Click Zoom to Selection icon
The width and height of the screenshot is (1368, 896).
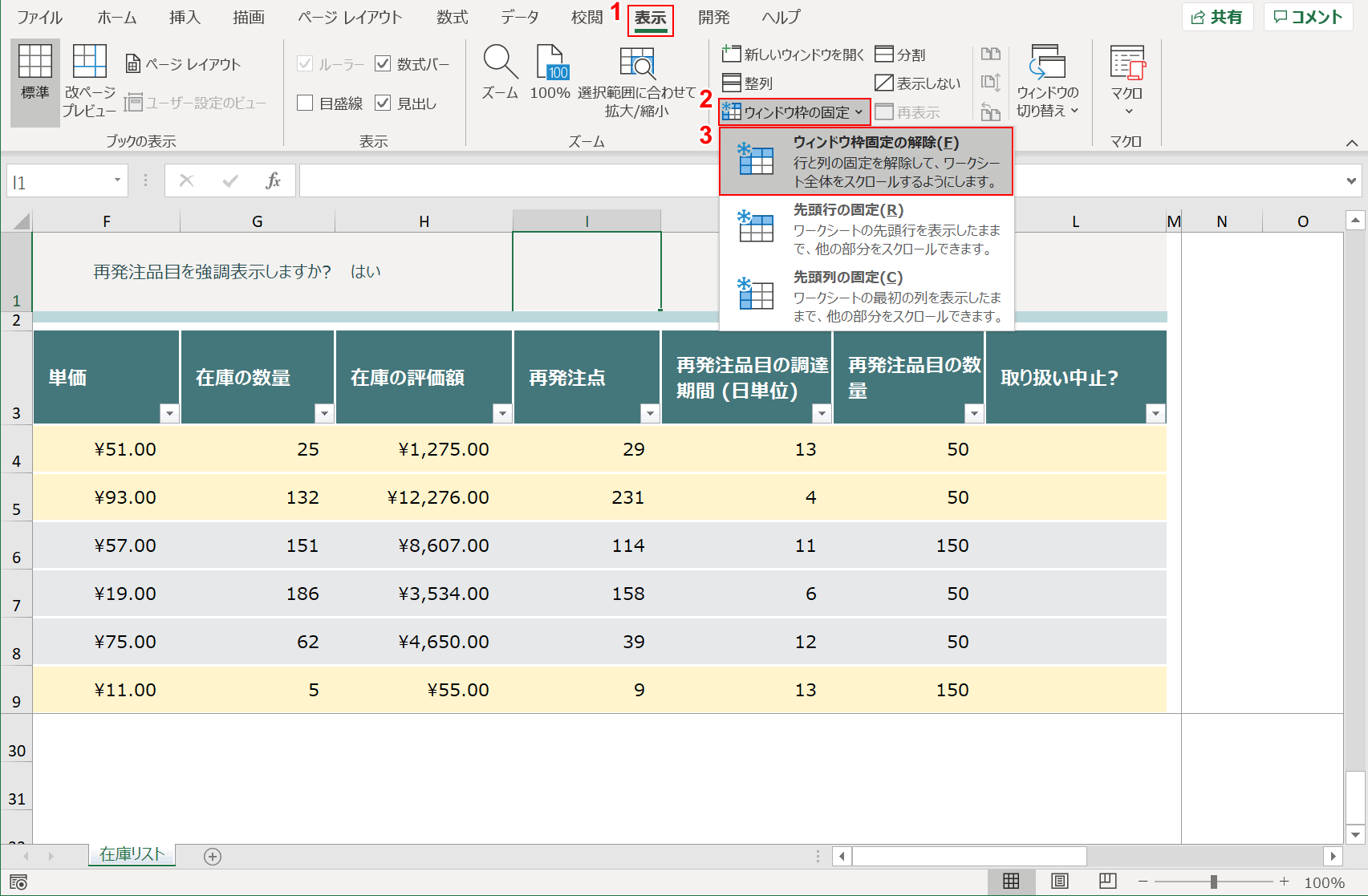point(637,63)
